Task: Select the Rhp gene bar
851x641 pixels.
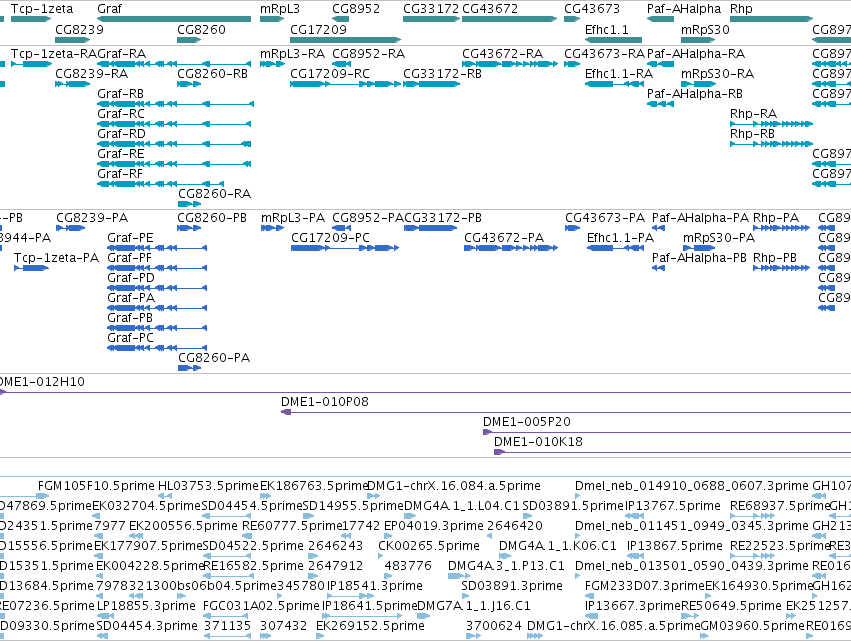Action: click(x=771, y=19)
